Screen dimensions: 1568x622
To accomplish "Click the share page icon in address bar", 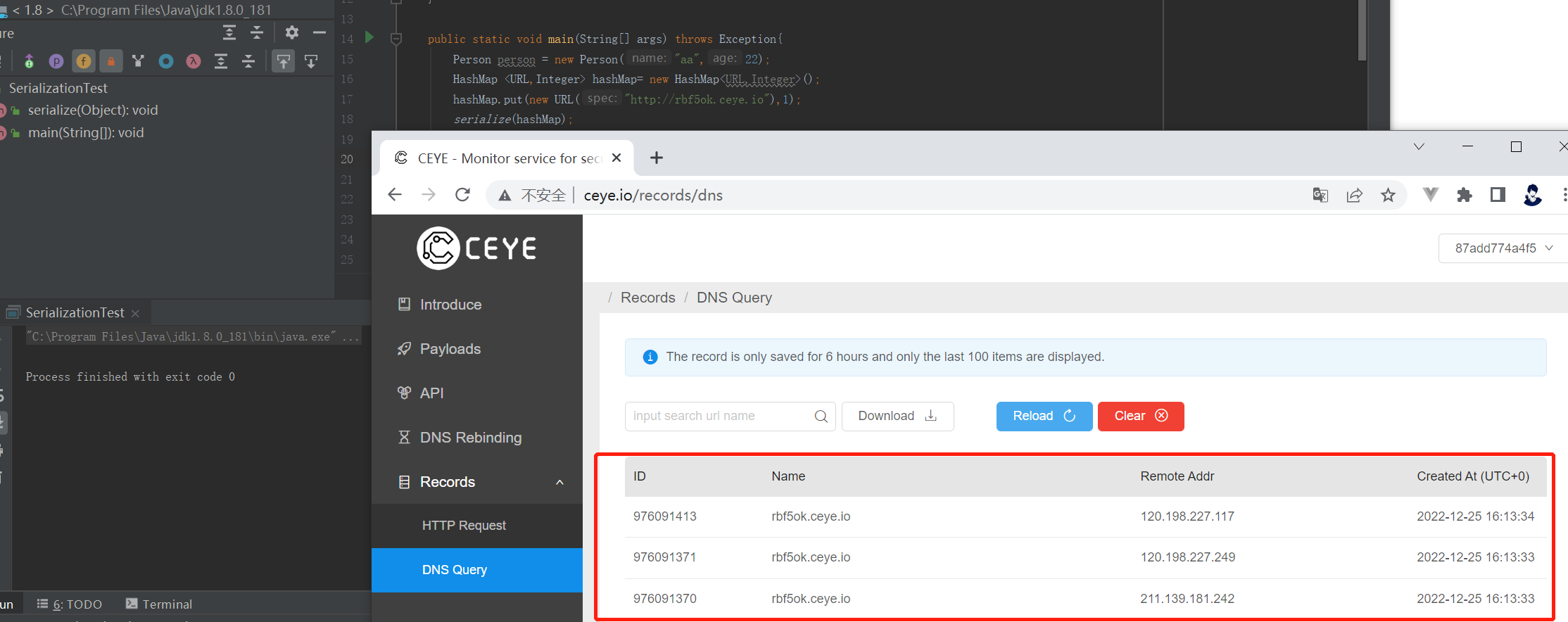I will (1354, 196).
